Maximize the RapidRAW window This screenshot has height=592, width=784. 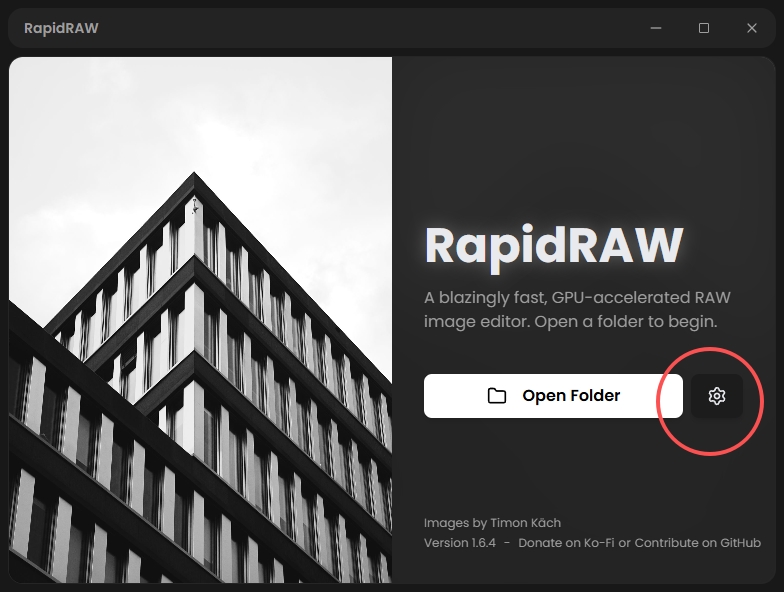tap(704, 28)
